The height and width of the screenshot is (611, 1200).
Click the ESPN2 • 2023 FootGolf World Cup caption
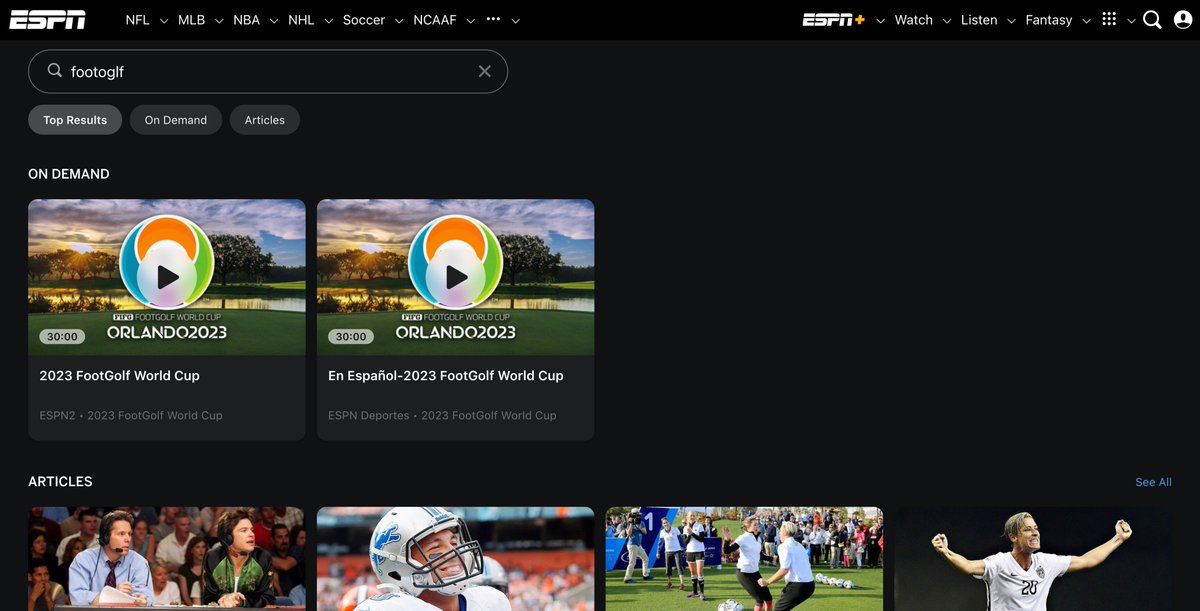pyautogui.click(x=131, y=415)
